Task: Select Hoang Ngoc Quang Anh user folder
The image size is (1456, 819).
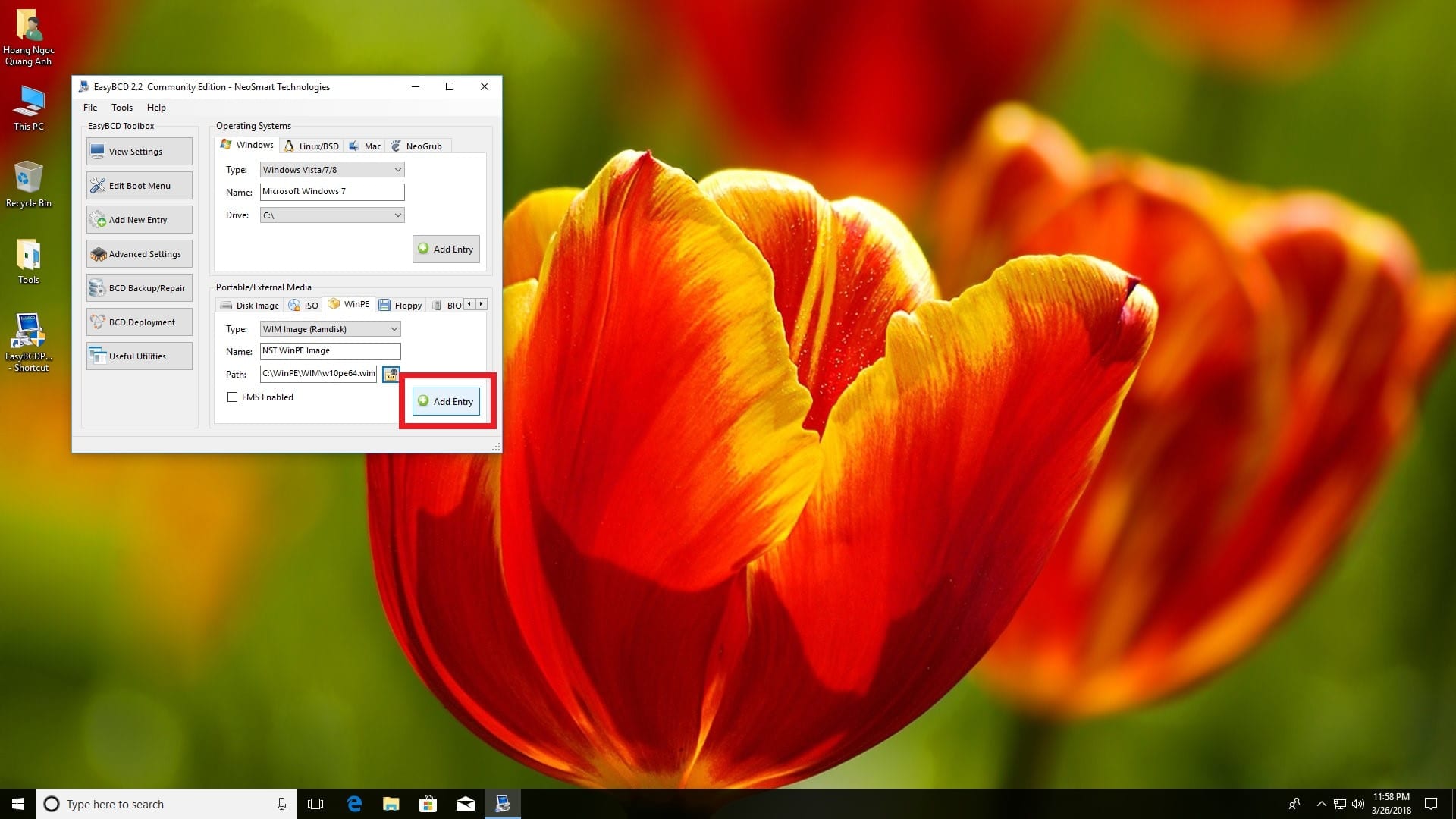Action: [29, 36]
